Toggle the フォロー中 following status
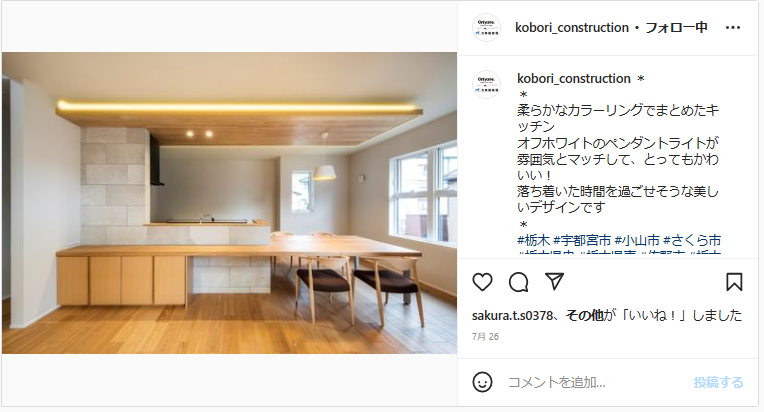Image resolution: width=764 pixels, height=412 pixels. tap(676, 28)
